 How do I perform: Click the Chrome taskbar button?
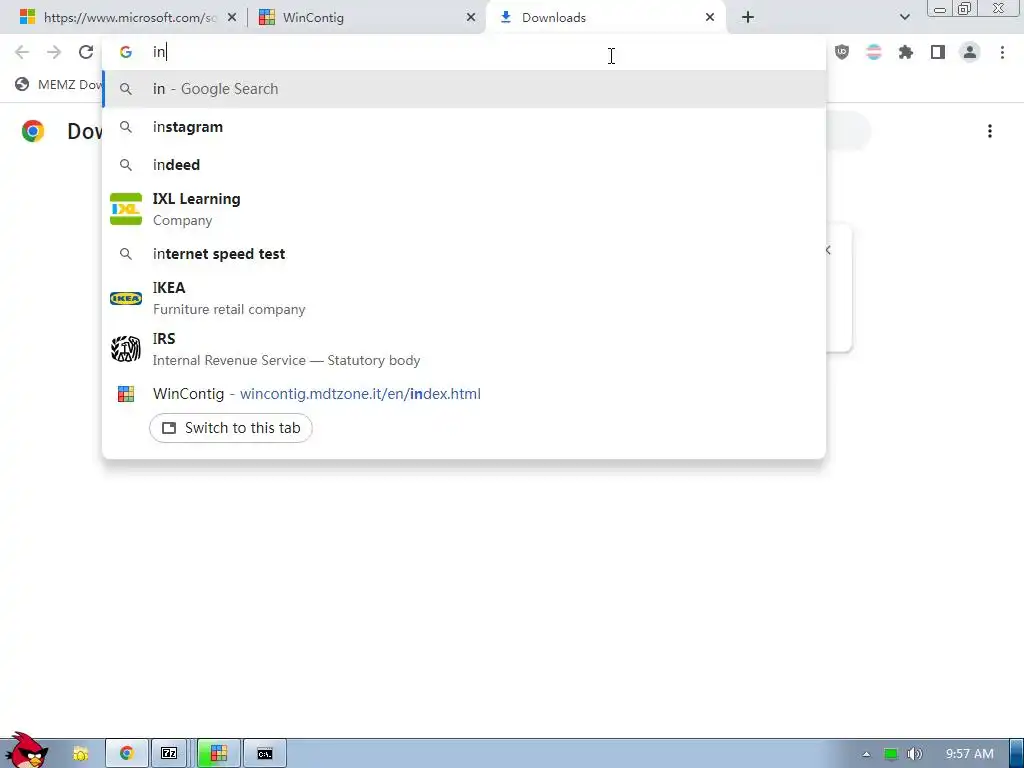click(127, 754)
